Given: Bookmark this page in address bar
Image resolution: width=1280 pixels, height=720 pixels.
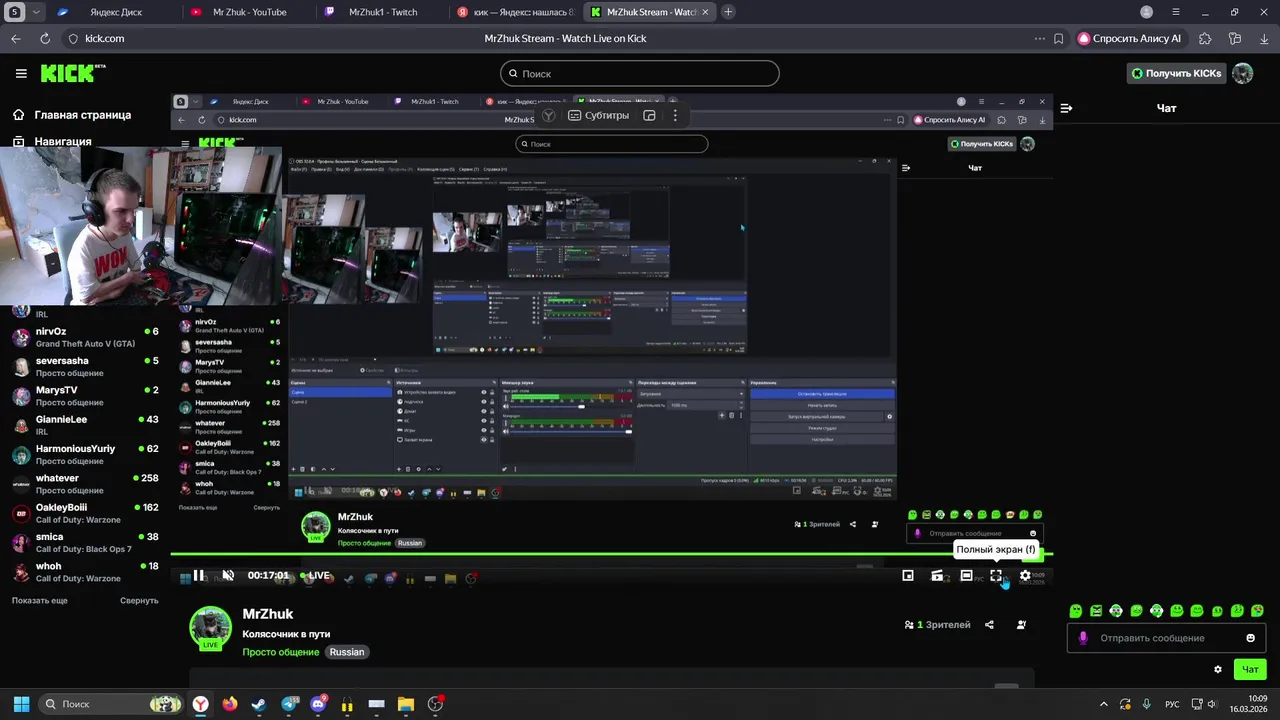Looking at the screenshot, I should tap(1059, 38).
